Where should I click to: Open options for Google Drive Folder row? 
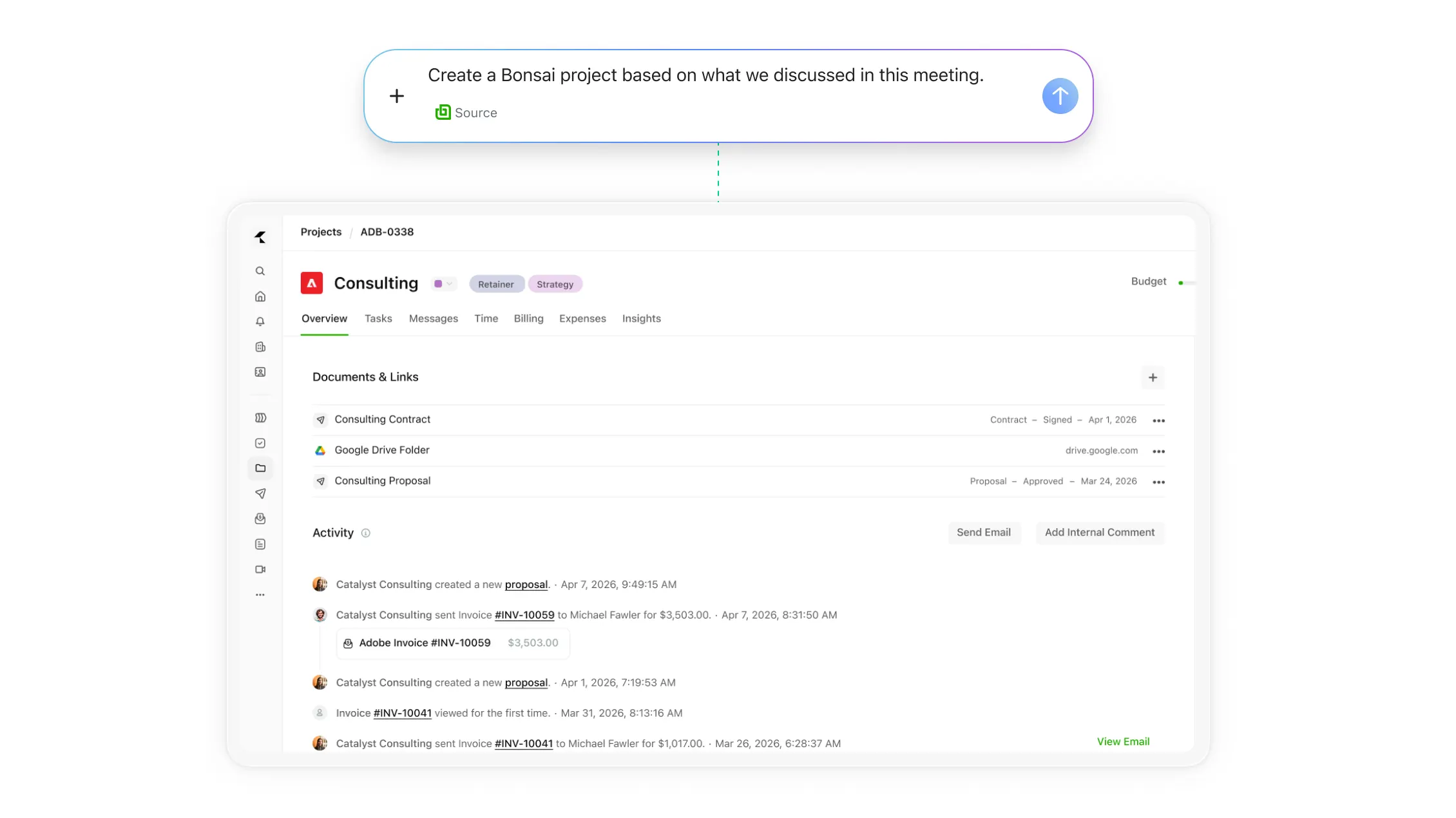[1158, 452]
